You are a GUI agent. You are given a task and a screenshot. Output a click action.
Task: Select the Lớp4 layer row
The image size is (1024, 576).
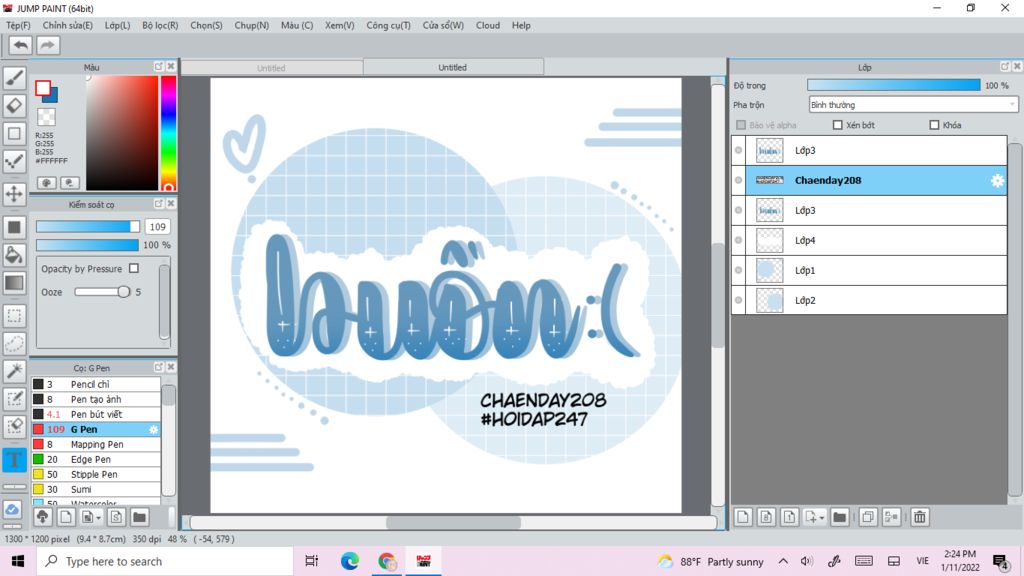(869, 240)
